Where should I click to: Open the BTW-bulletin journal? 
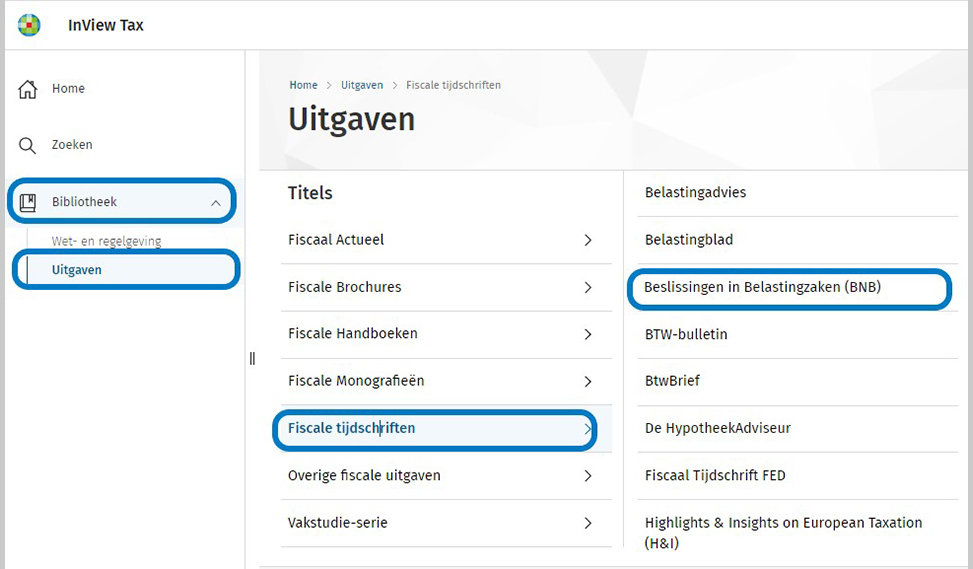[686, 334]
